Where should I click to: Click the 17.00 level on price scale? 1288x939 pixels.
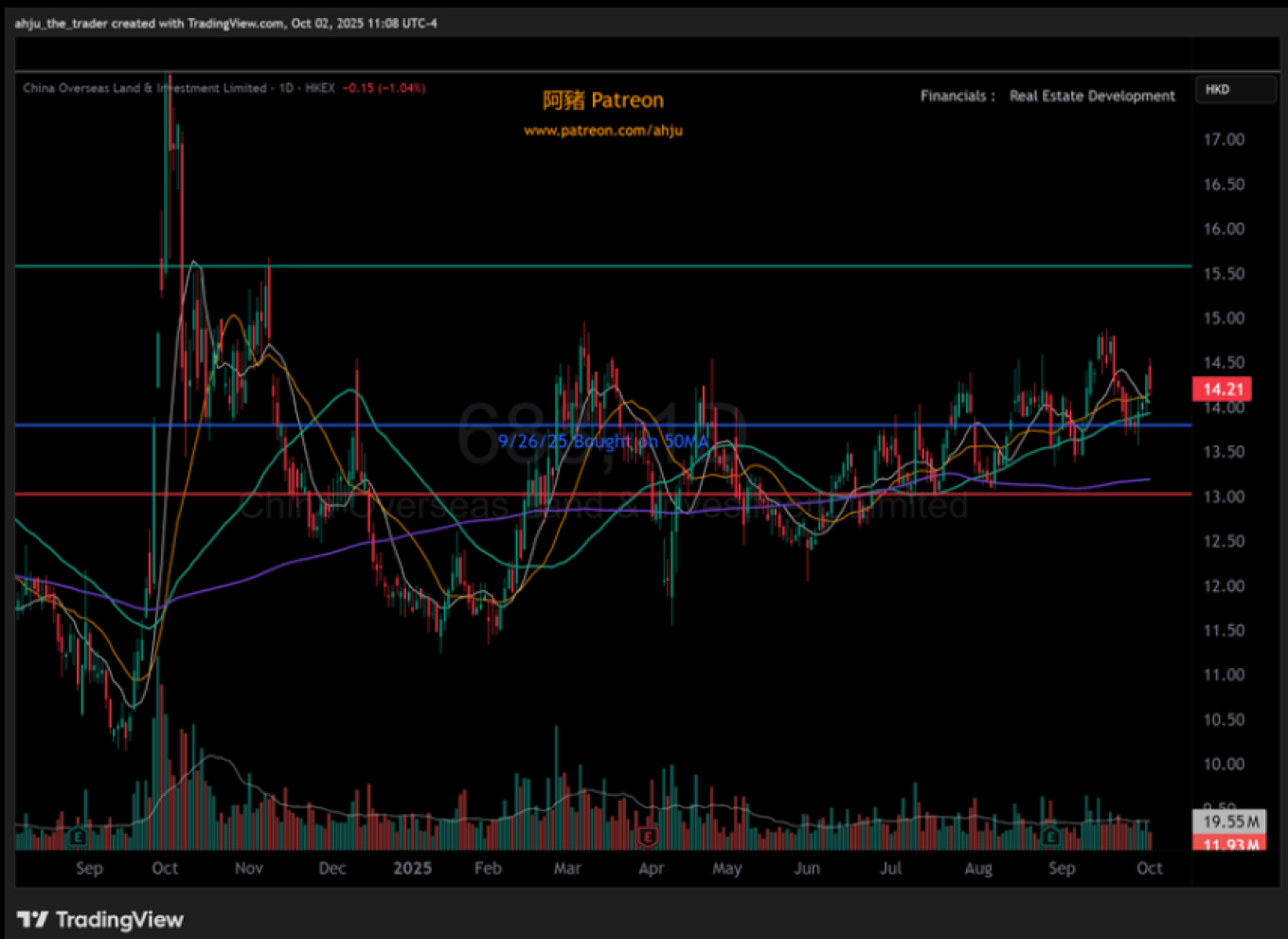point(1223,139)
